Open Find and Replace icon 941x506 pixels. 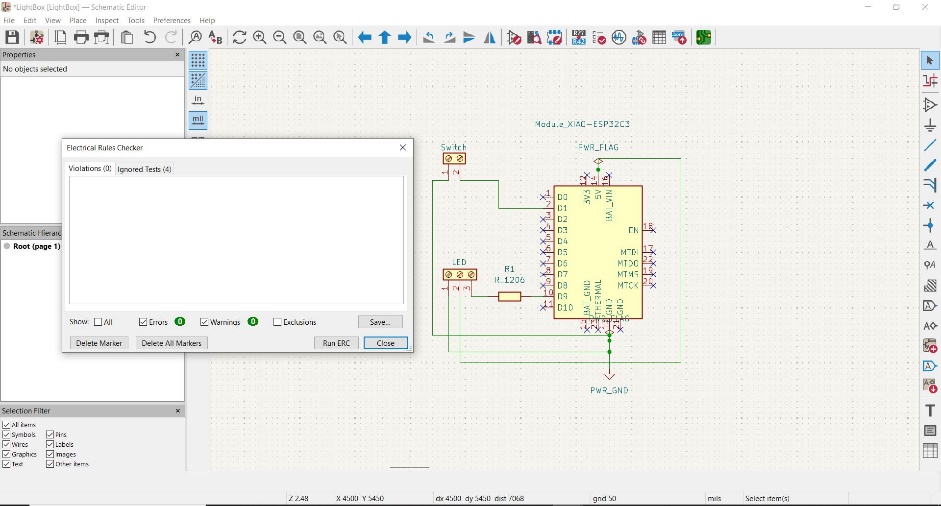pos(215,37)
